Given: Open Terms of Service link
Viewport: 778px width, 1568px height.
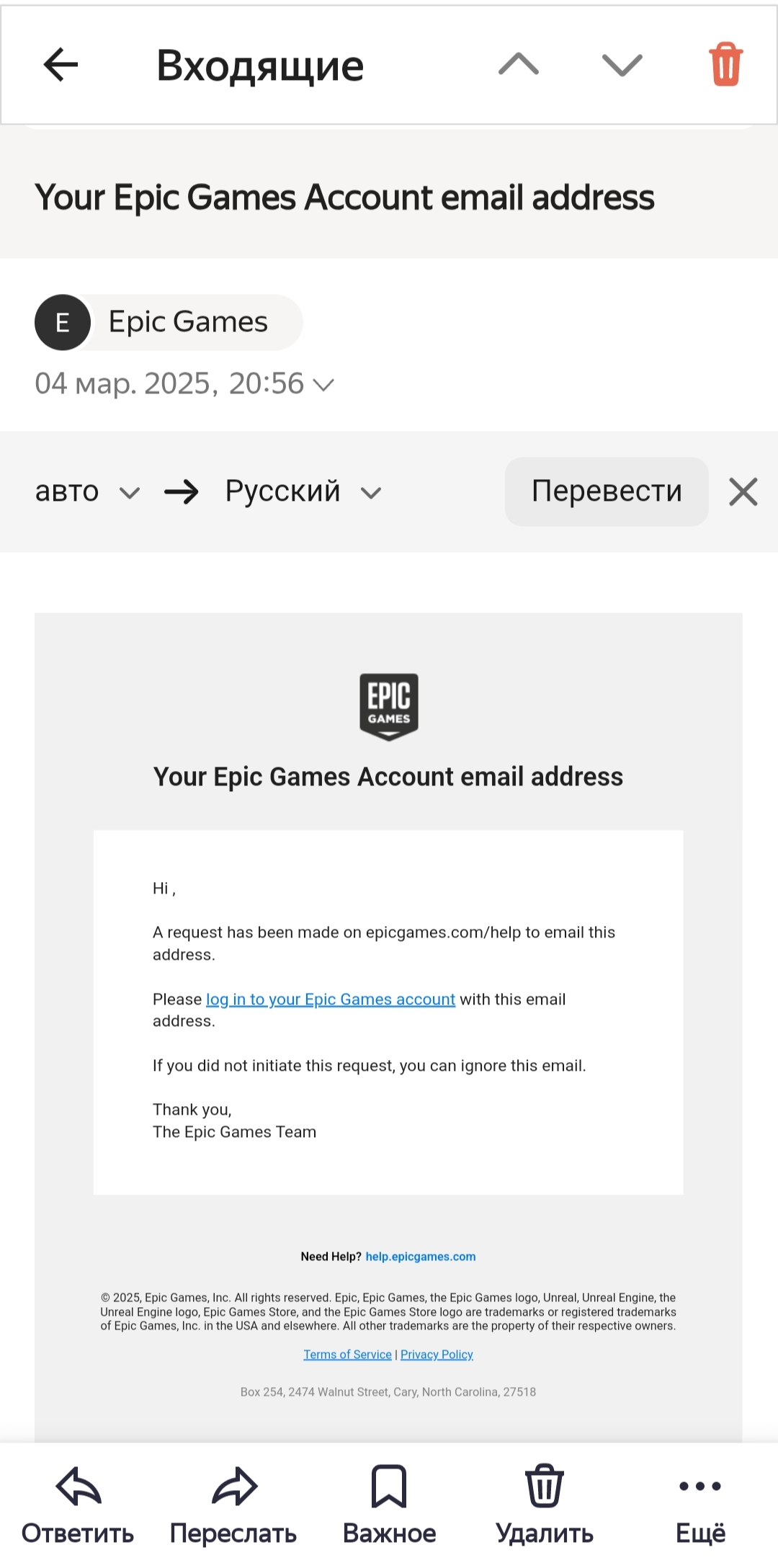Looking at the screenshot, I should [x=347, y=1355].
